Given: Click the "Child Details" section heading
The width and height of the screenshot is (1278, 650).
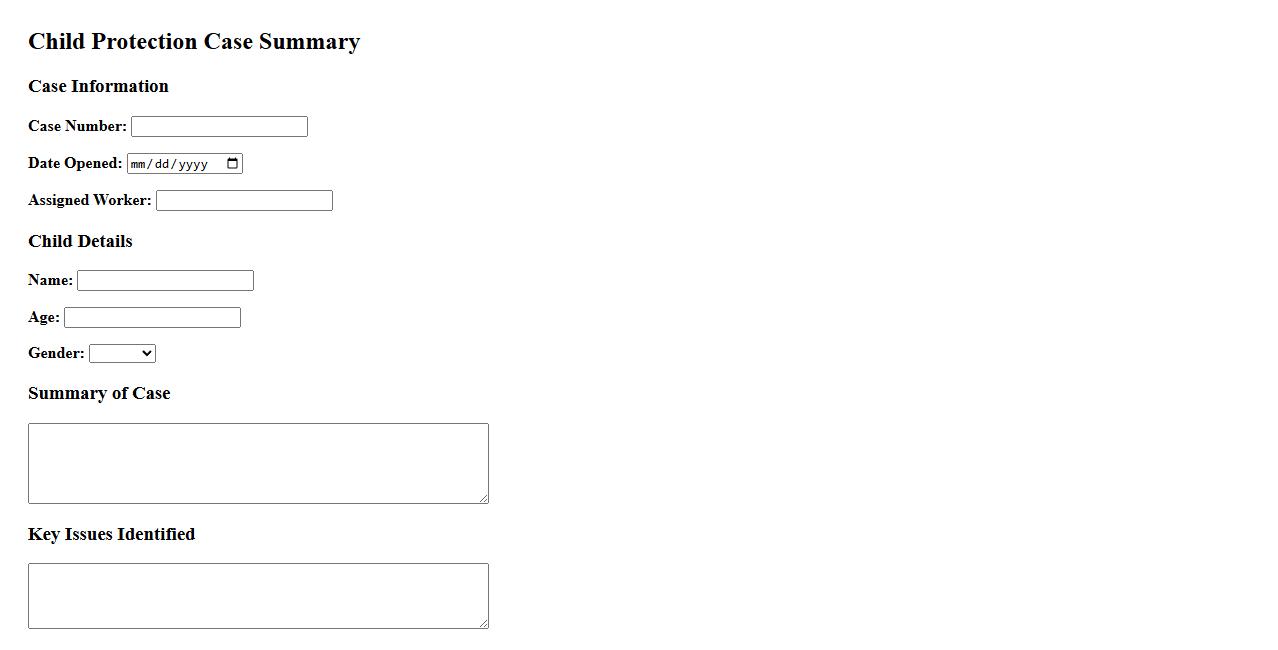Looking at the screenshot, I should pos(80,241).
